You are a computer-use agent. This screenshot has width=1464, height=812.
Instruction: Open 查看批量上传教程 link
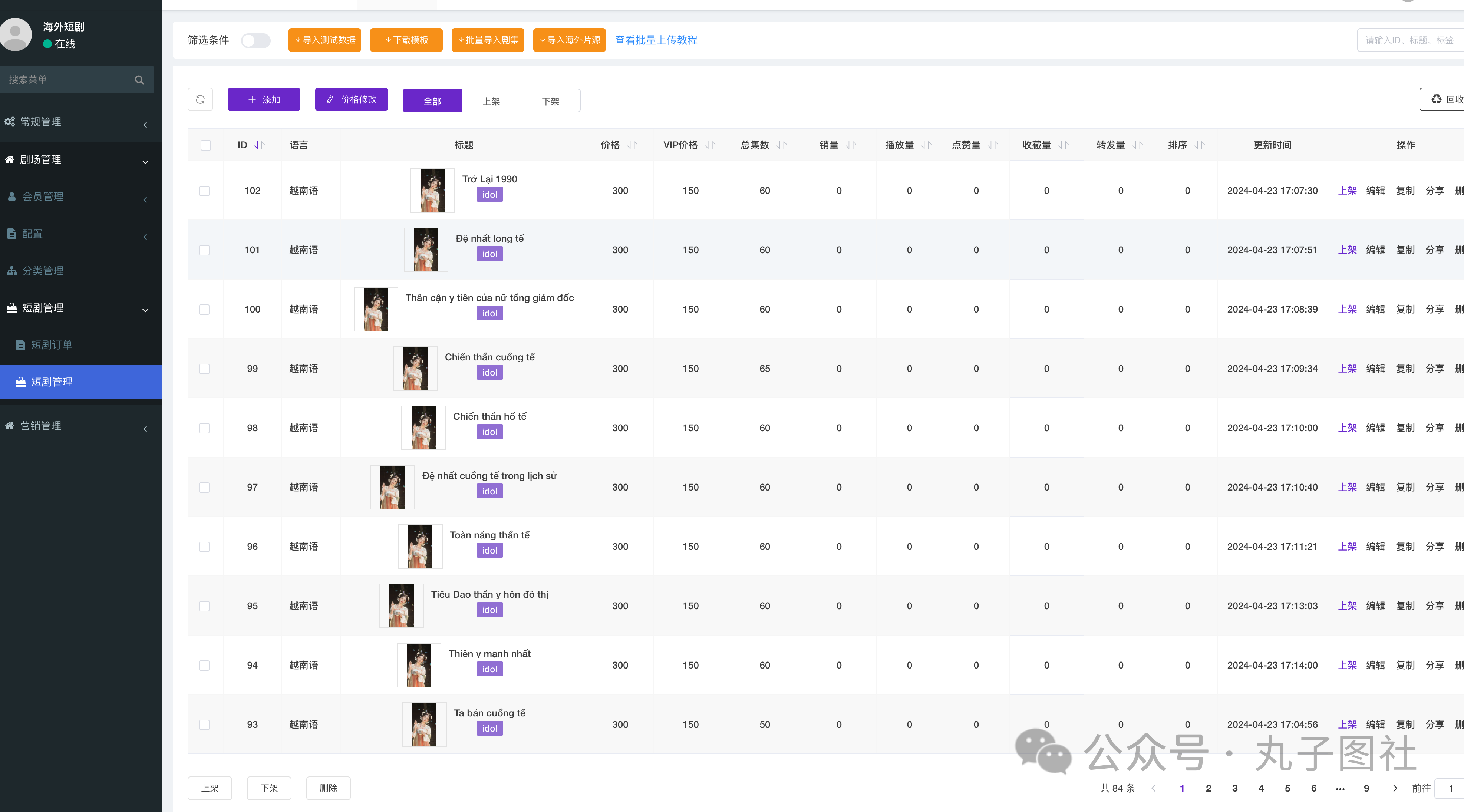pyautogui.click(x=656, y=40)
